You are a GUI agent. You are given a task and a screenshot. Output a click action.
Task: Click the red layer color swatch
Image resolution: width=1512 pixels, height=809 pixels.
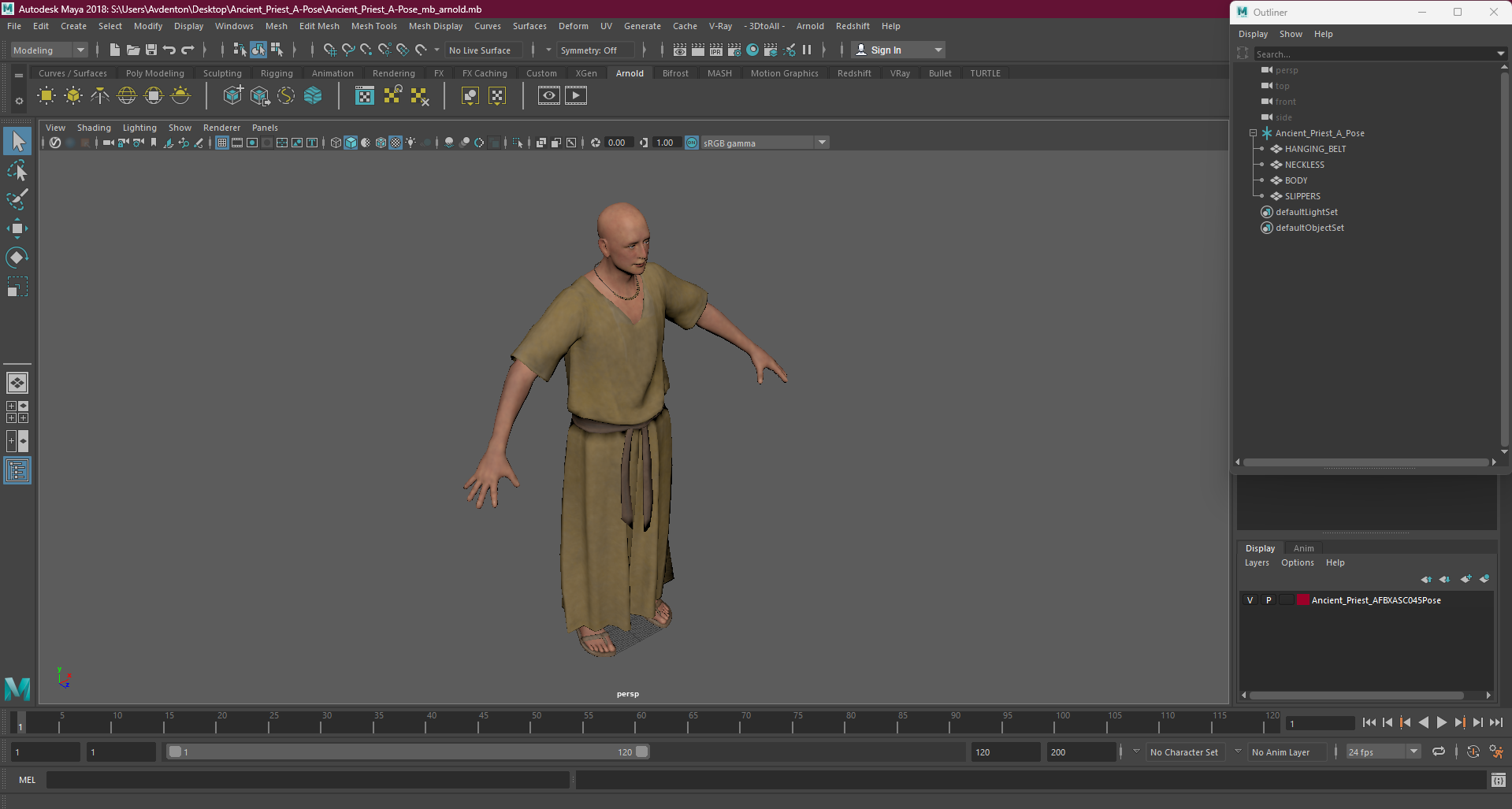click(x=1302, y=600)
